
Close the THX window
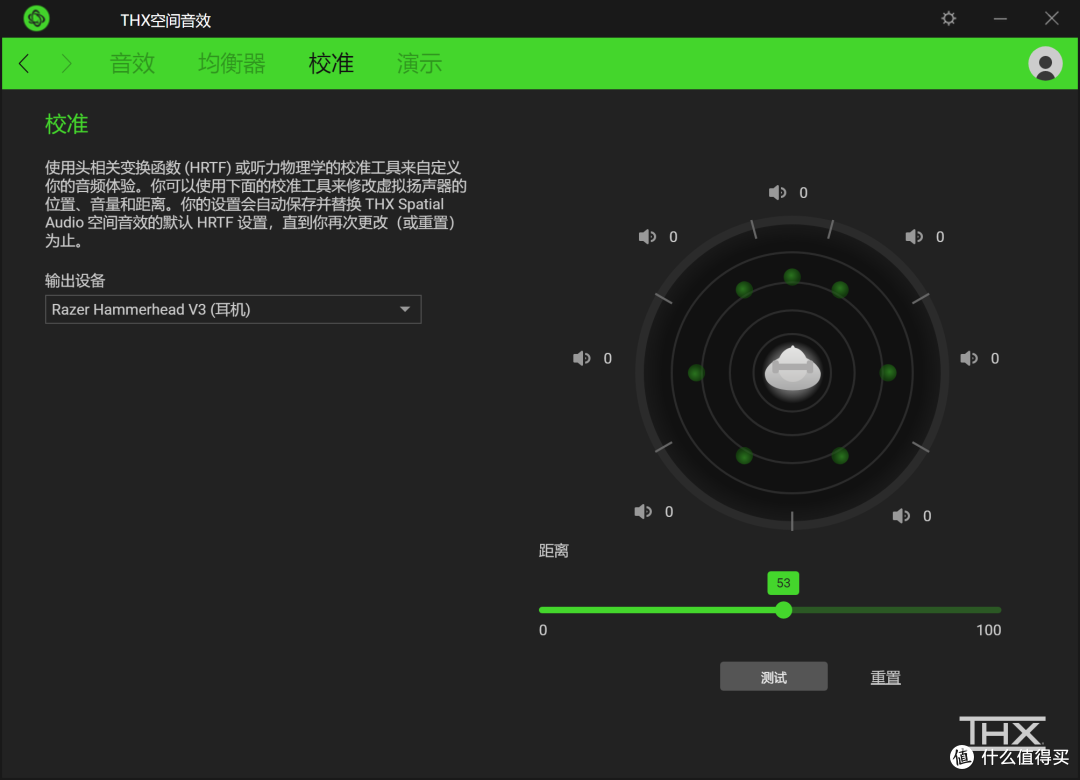(x=1051, y=18)
